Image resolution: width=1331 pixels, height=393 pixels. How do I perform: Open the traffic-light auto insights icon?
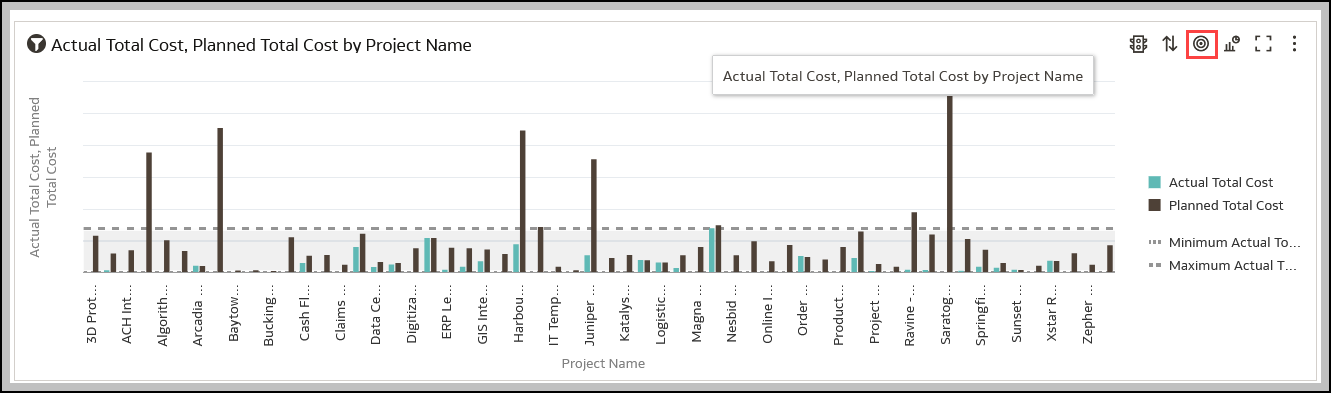tap(1138, 44)
